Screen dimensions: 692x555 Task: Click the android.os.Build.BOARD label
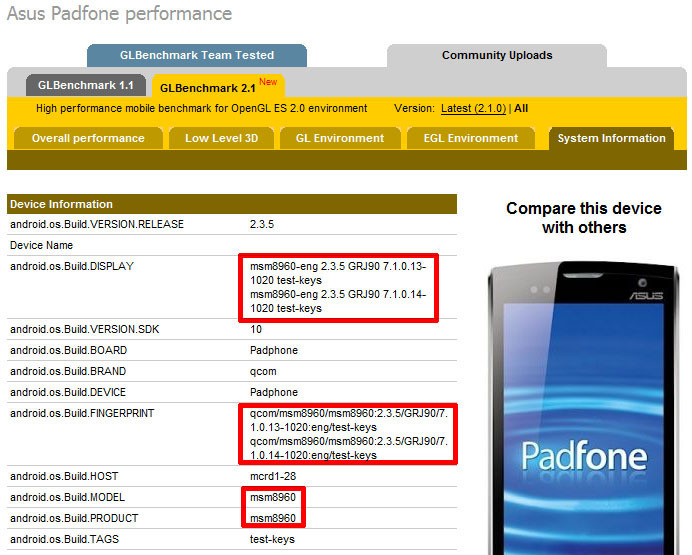(x=68, y=350)
